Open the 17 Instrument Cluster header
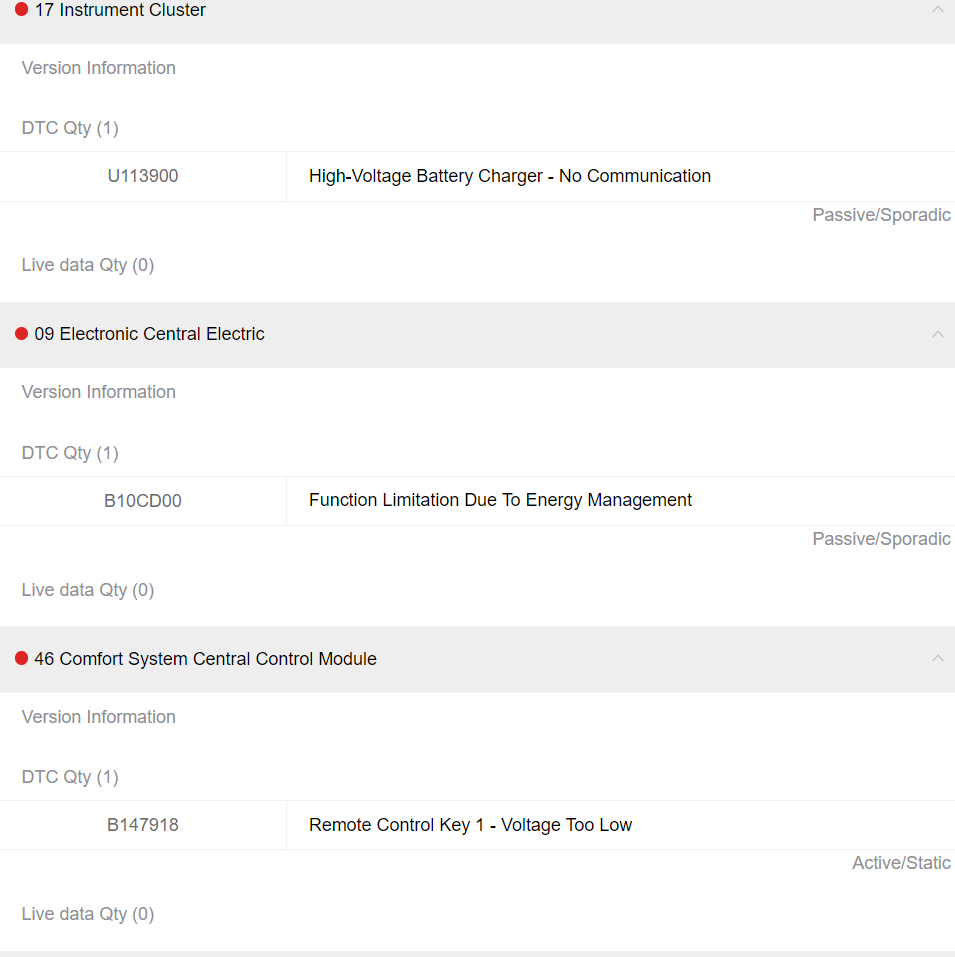The image size is (955, 957). coord(120,10)
